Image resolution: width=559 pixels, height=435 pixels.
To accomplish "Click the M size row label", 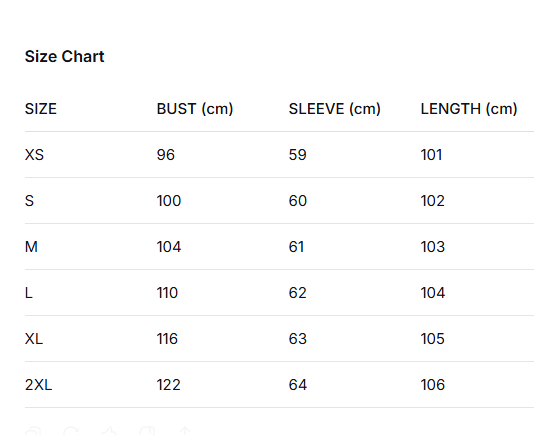I will point(31,247).
